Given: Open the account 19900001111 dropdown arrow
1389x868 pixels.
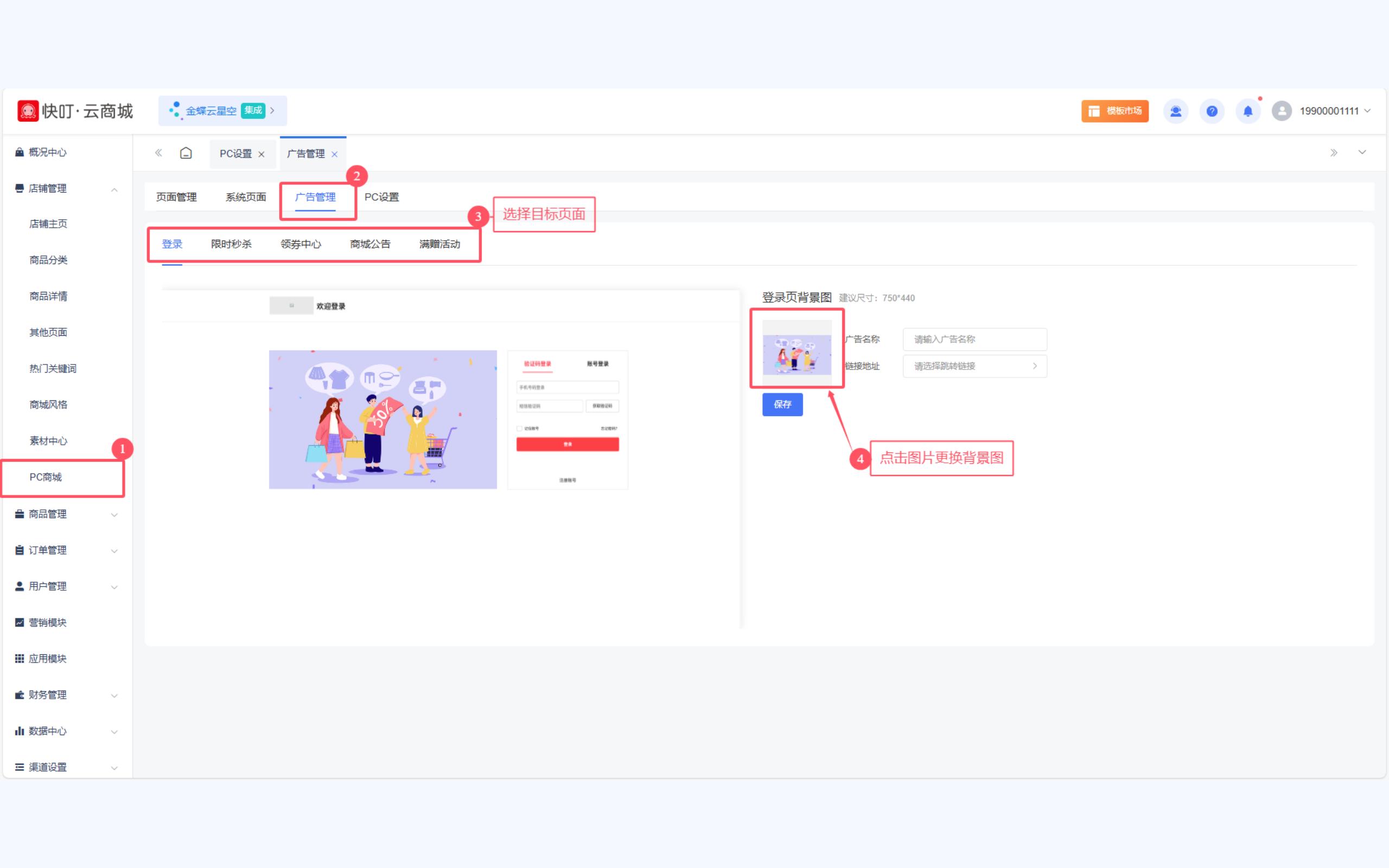Looking at the screenshot, I should [1368, 111].
